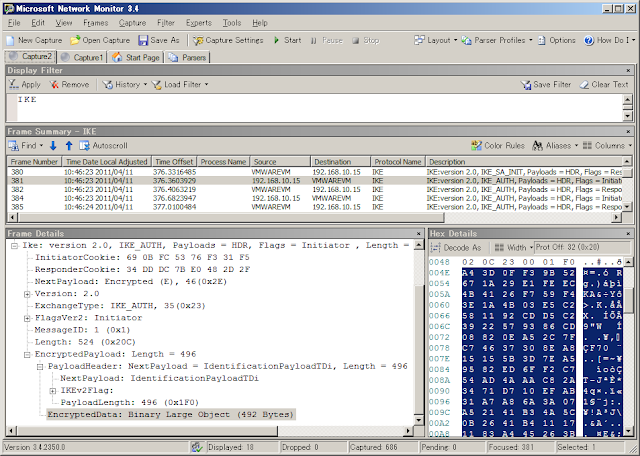This screenshot has height=456, width=640.
Task: Click the Source column header
Action: [x=280, y=162]
